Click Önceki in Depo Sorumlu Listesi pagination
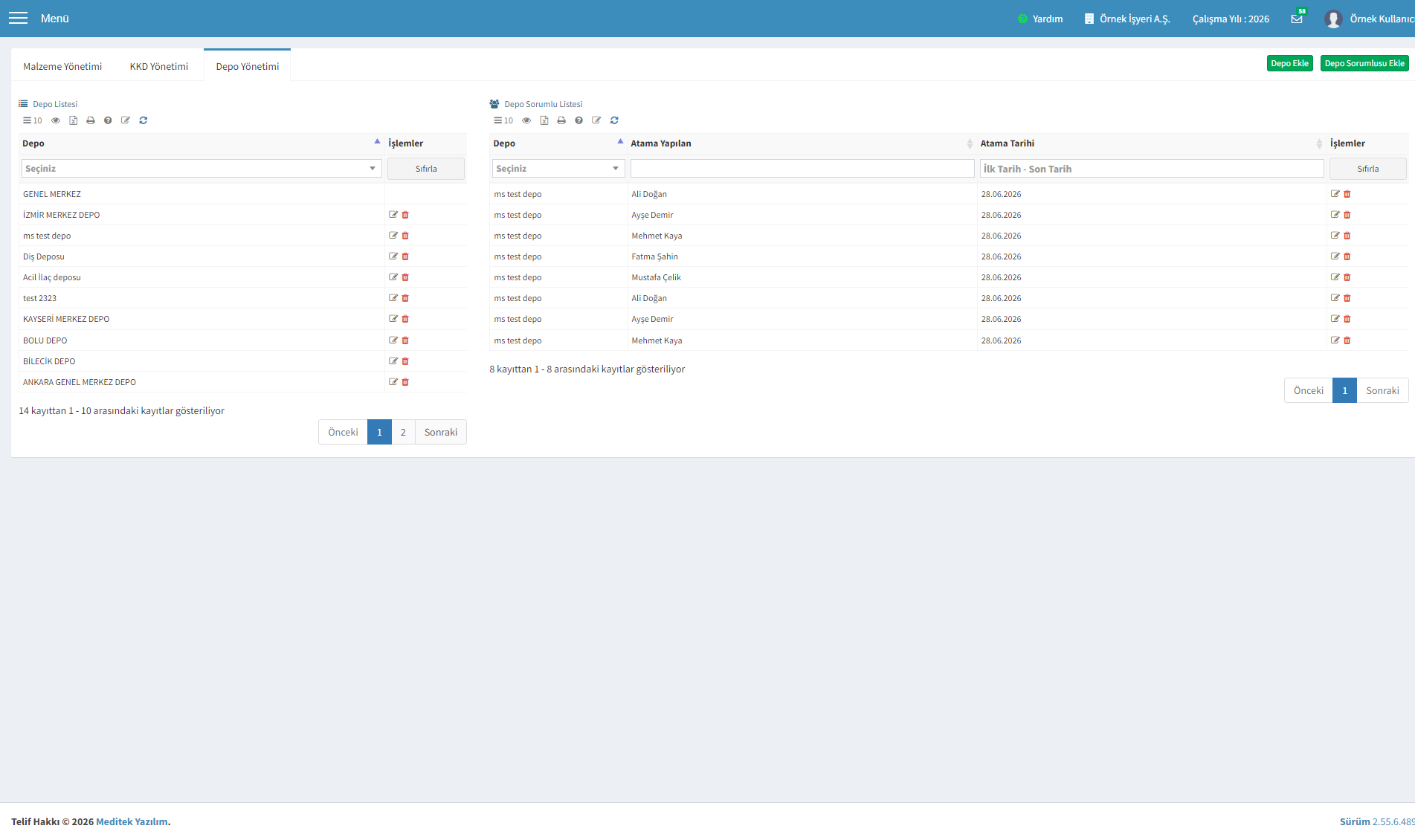 click(x=1309, y=390)
